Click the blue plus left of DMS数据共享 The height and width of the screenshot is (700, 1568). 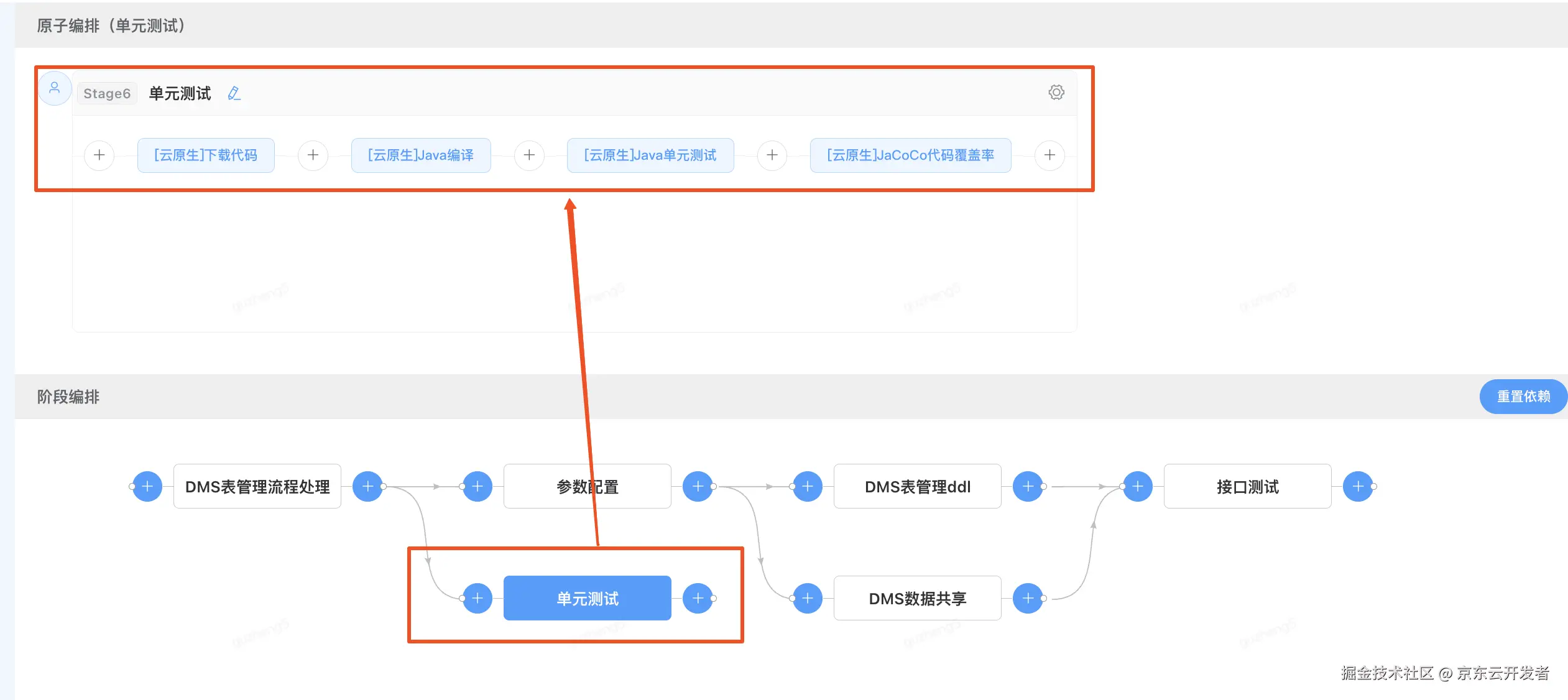click(x=808, y=598)
